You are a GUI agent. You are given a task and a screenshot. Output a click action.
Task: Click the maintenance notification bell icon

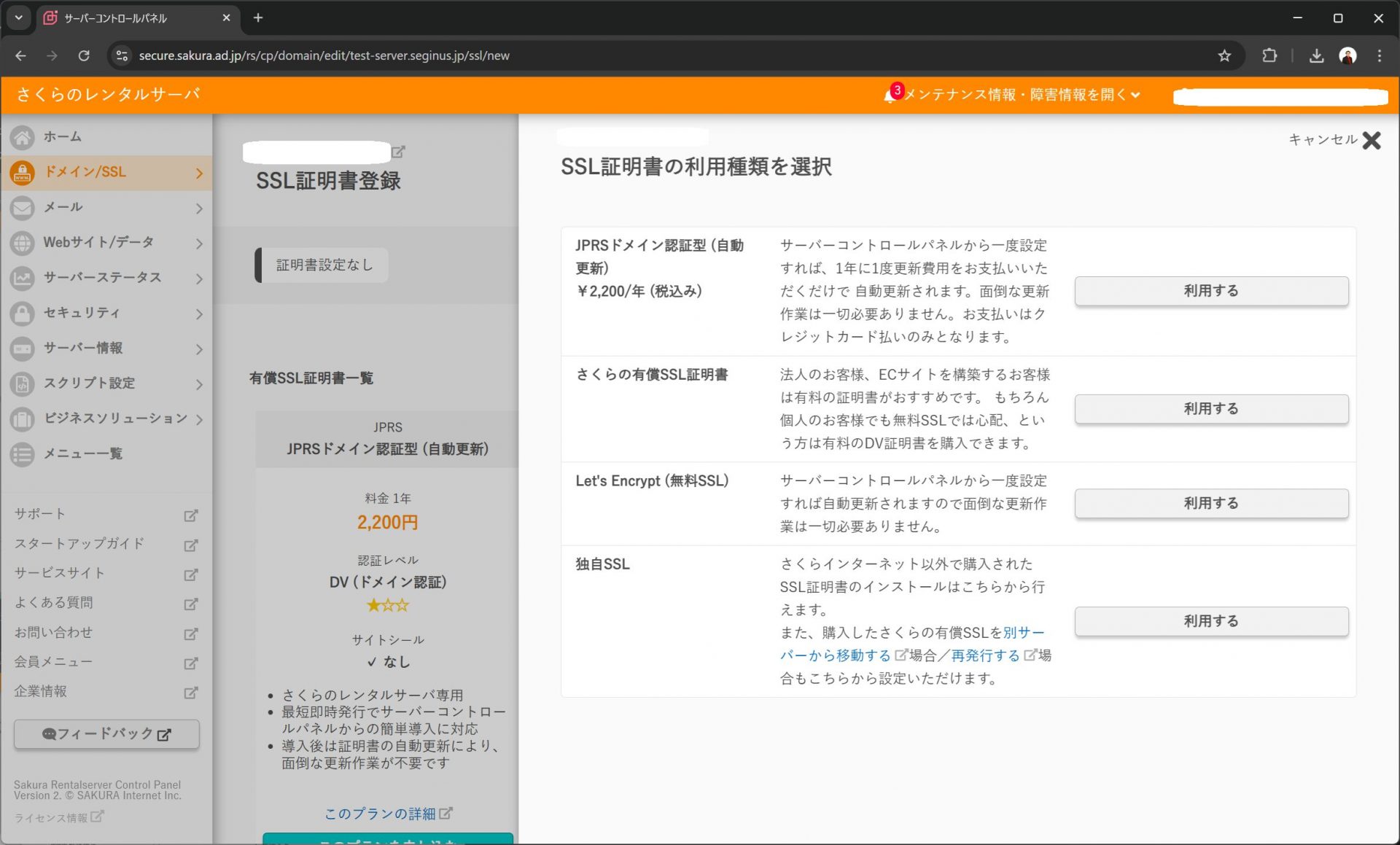[x=890, y=96]
